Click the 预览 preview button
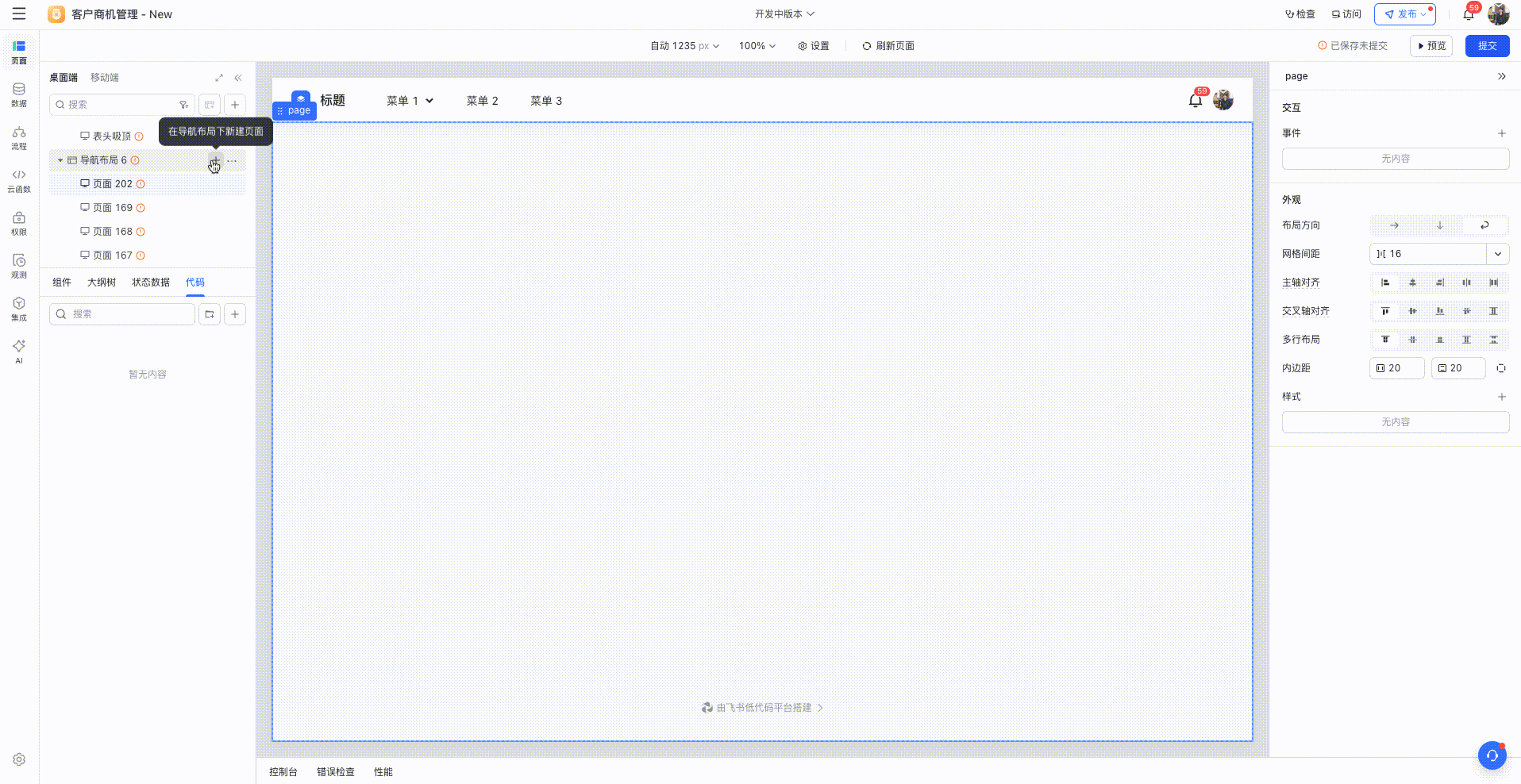1521x784 pixels. (x=1431, y=46)
